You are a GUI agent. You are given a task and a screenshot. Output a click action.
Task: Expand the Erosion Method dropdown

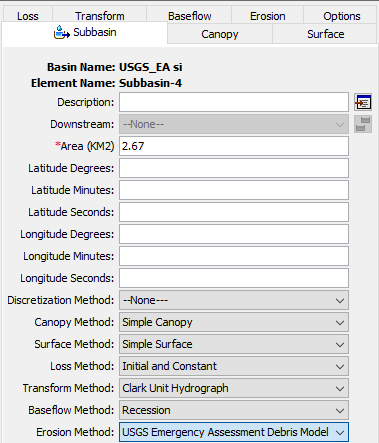pyautogui.click(x=234, y=432)
